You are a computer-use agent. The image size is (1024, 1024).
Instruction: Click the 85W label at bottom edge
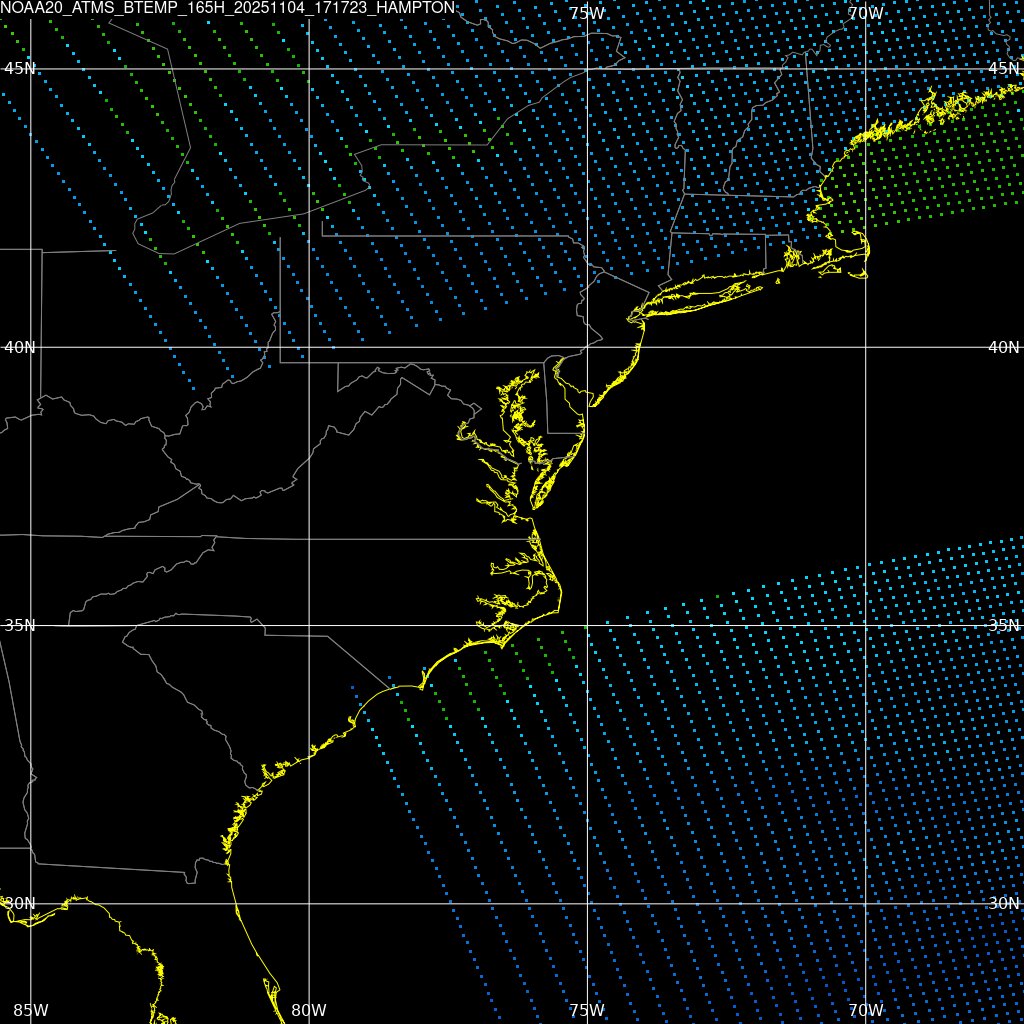click(x=31, y=1010)
